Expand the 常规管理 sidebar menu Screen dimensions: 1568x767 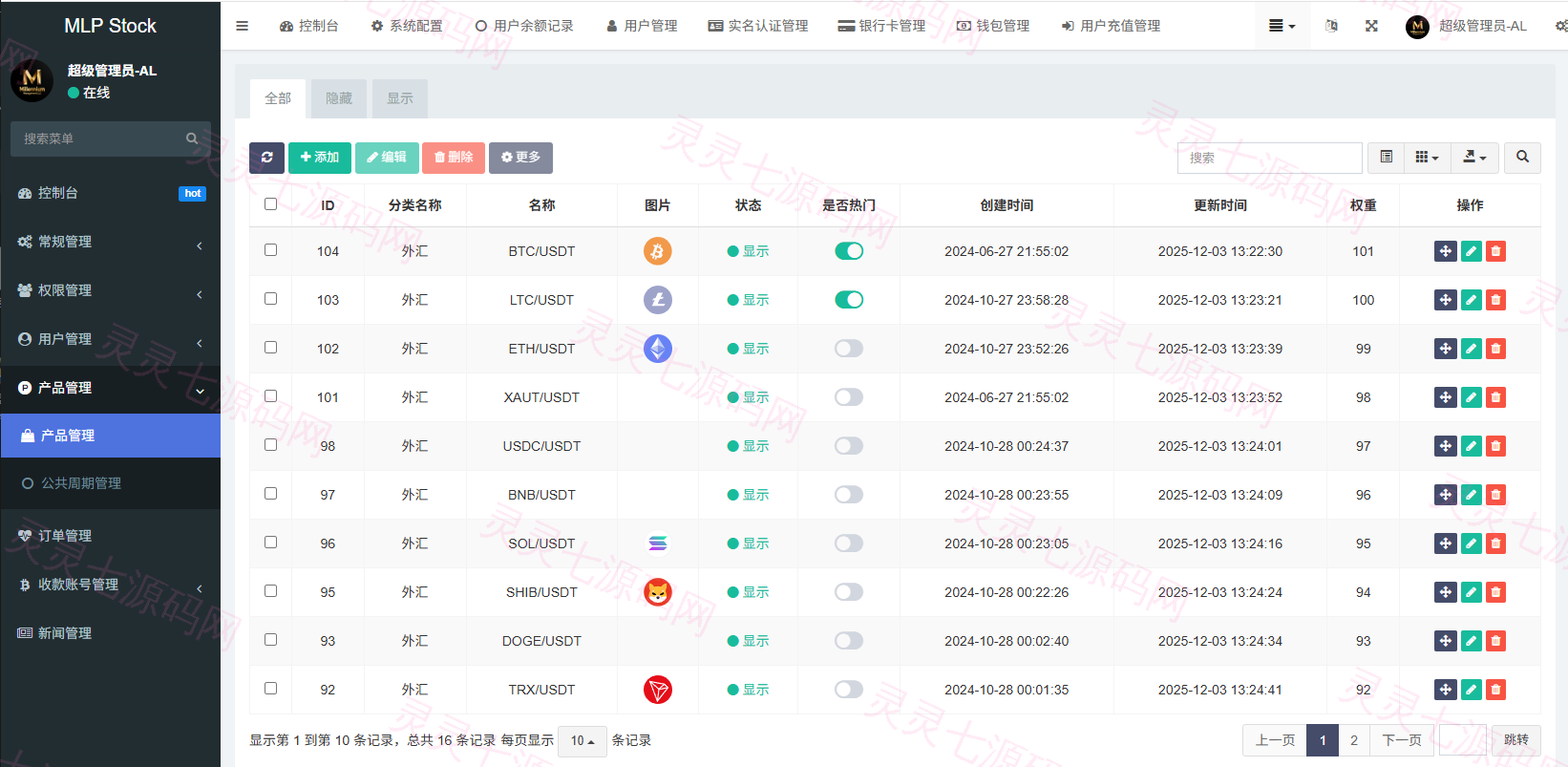(x=110, y=242)
